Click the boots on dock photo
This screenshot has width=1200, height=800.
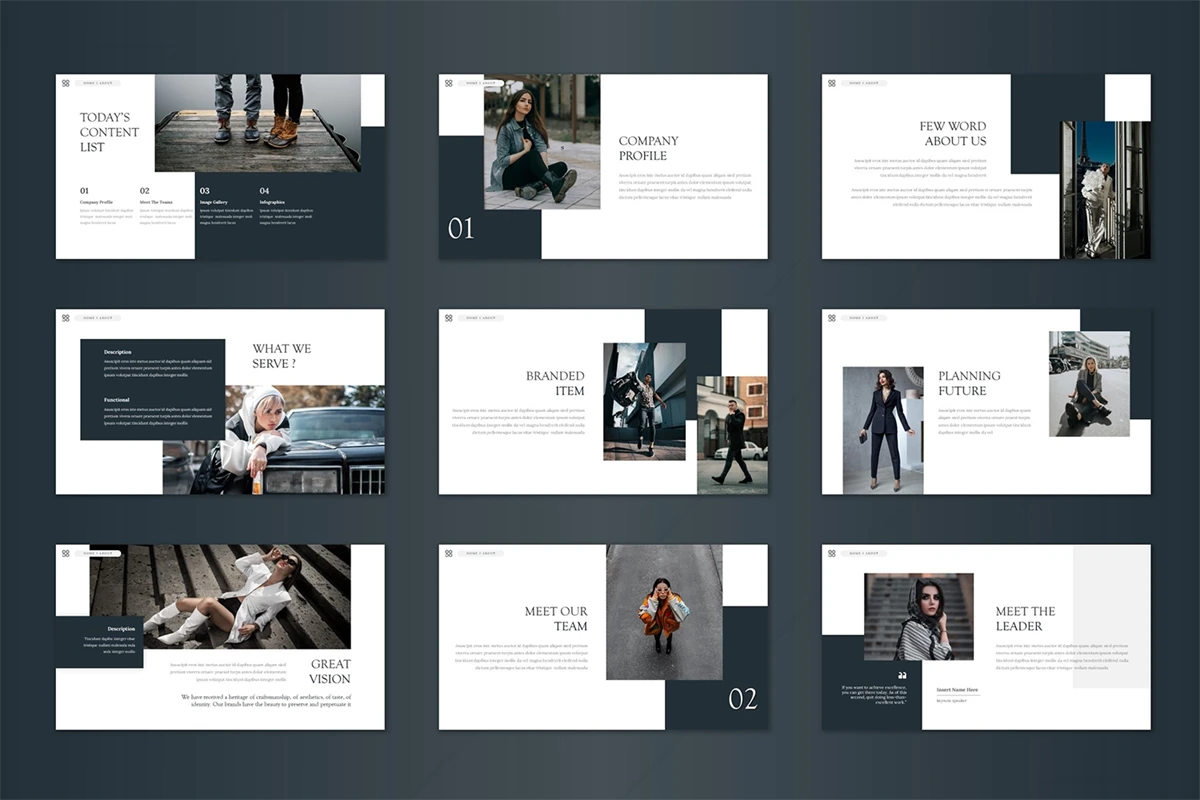(257, 122)
